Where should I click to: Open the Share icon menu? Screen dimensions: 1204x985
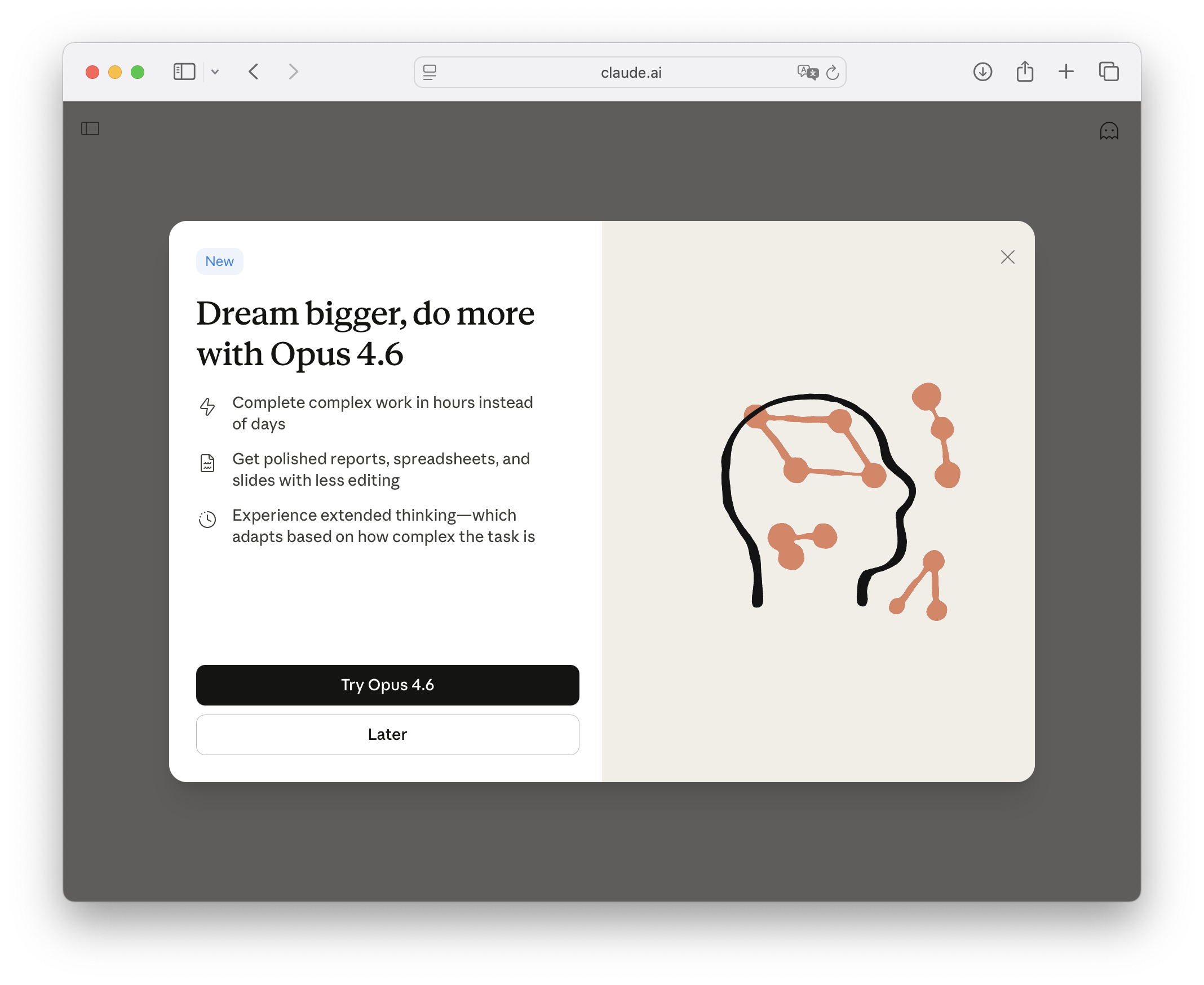pos(1025,72)
